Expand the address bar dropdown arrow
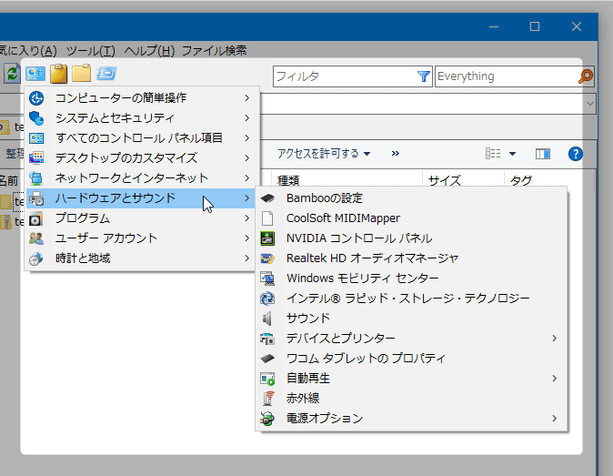 [590, 104]
